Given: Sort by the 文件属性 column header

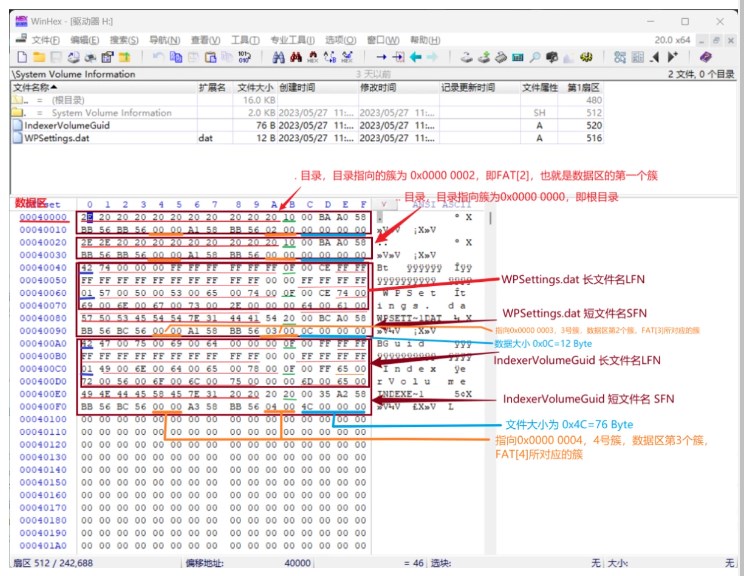Looking at the screenshot, I should [539, 87].
